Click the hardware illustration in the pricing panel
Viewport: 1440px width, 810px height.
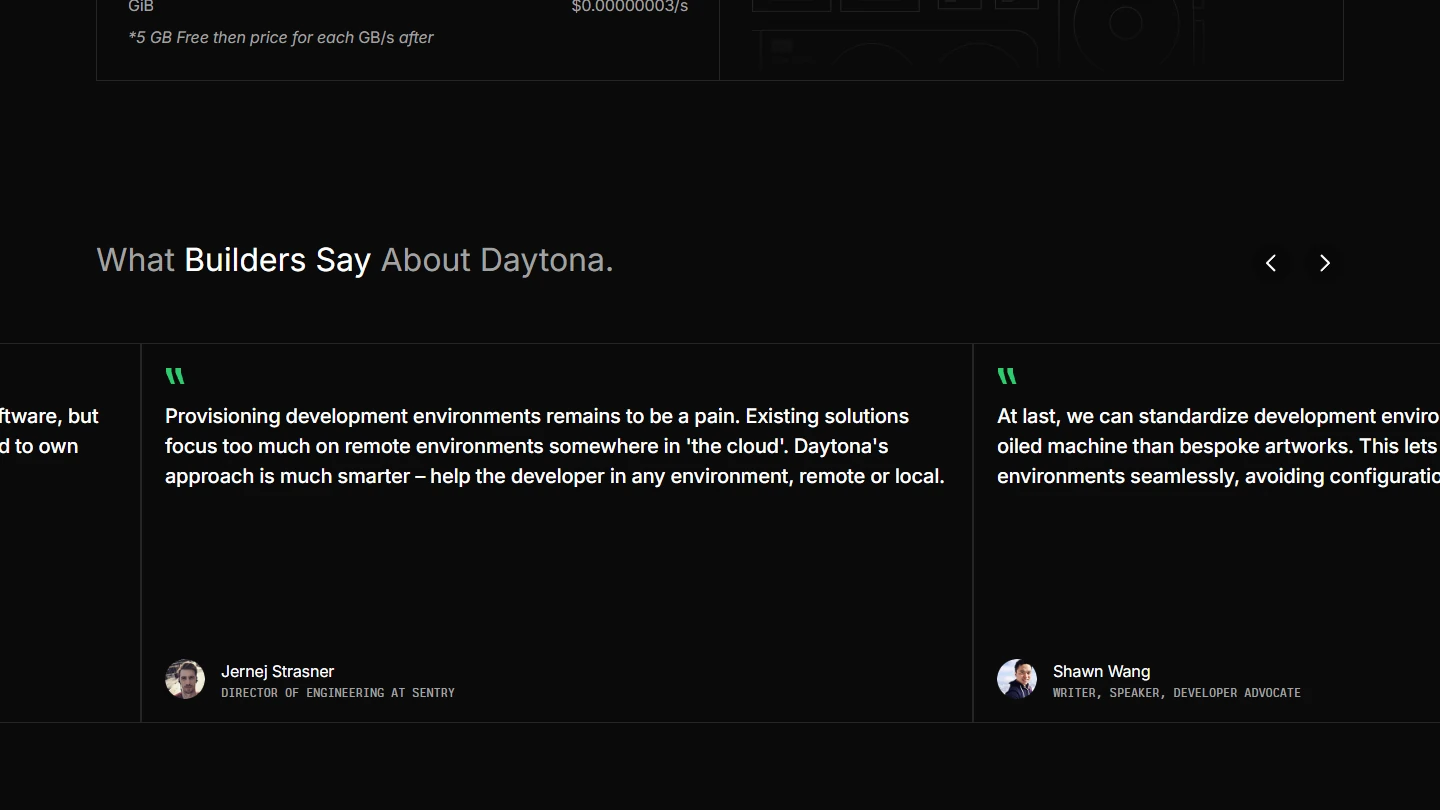point(1030,35)
